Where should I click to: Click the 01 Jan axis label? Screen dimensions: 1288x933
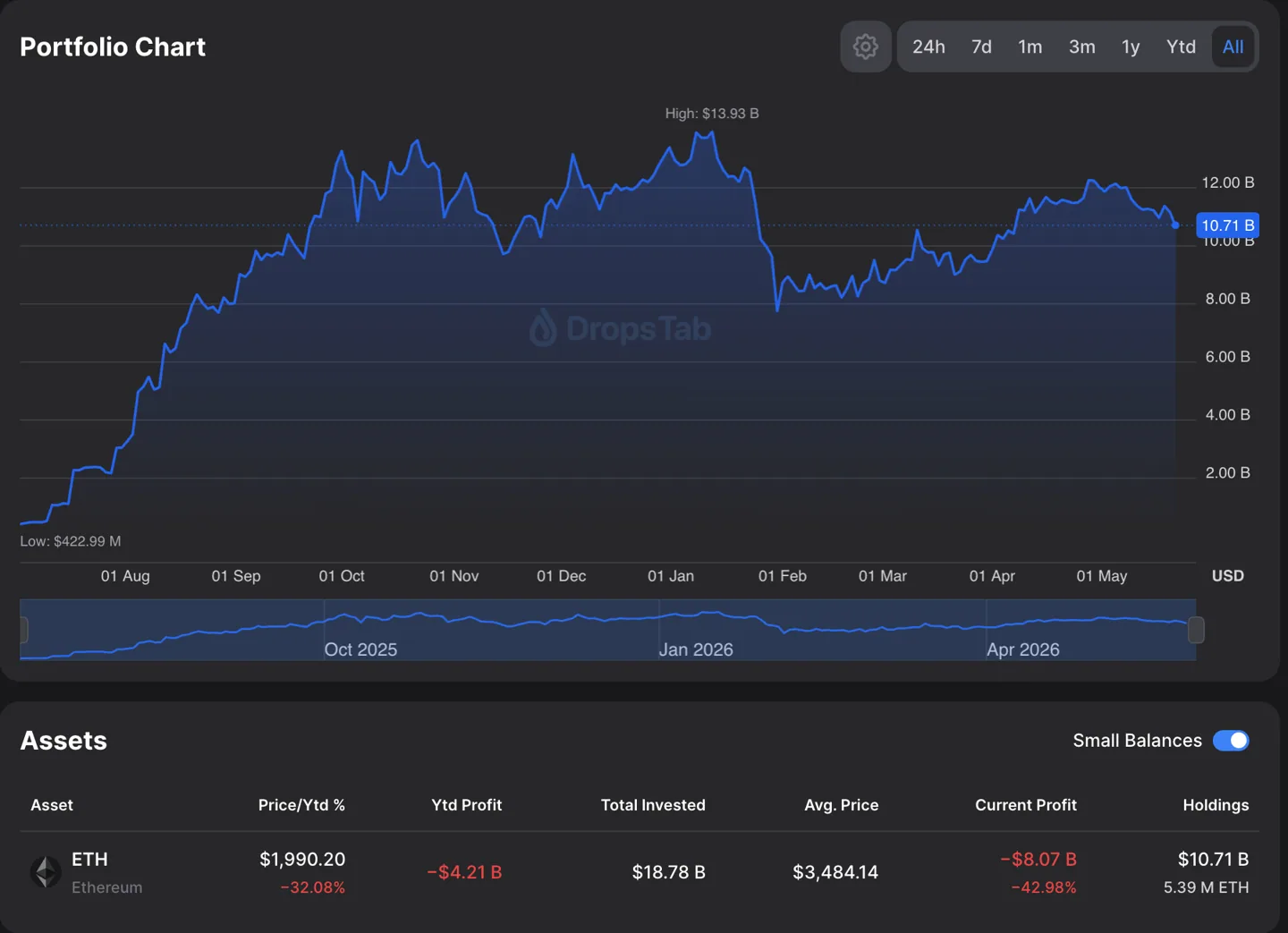pyautogui.click(x=671, y=576)
